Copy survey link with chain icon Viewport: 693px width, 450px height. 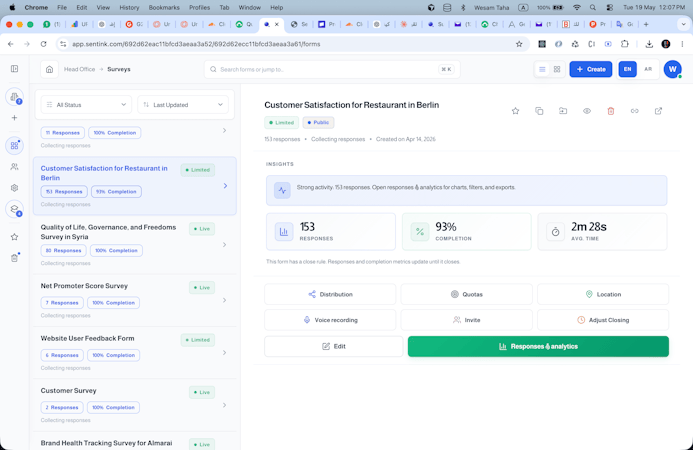635,111
